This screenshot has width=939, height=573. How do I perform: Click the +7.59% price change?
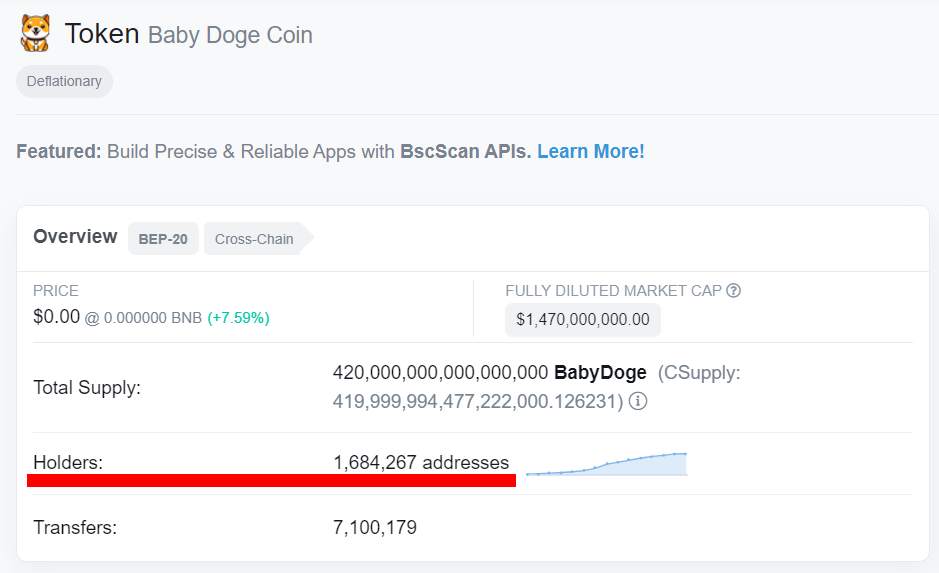(238, 318)
